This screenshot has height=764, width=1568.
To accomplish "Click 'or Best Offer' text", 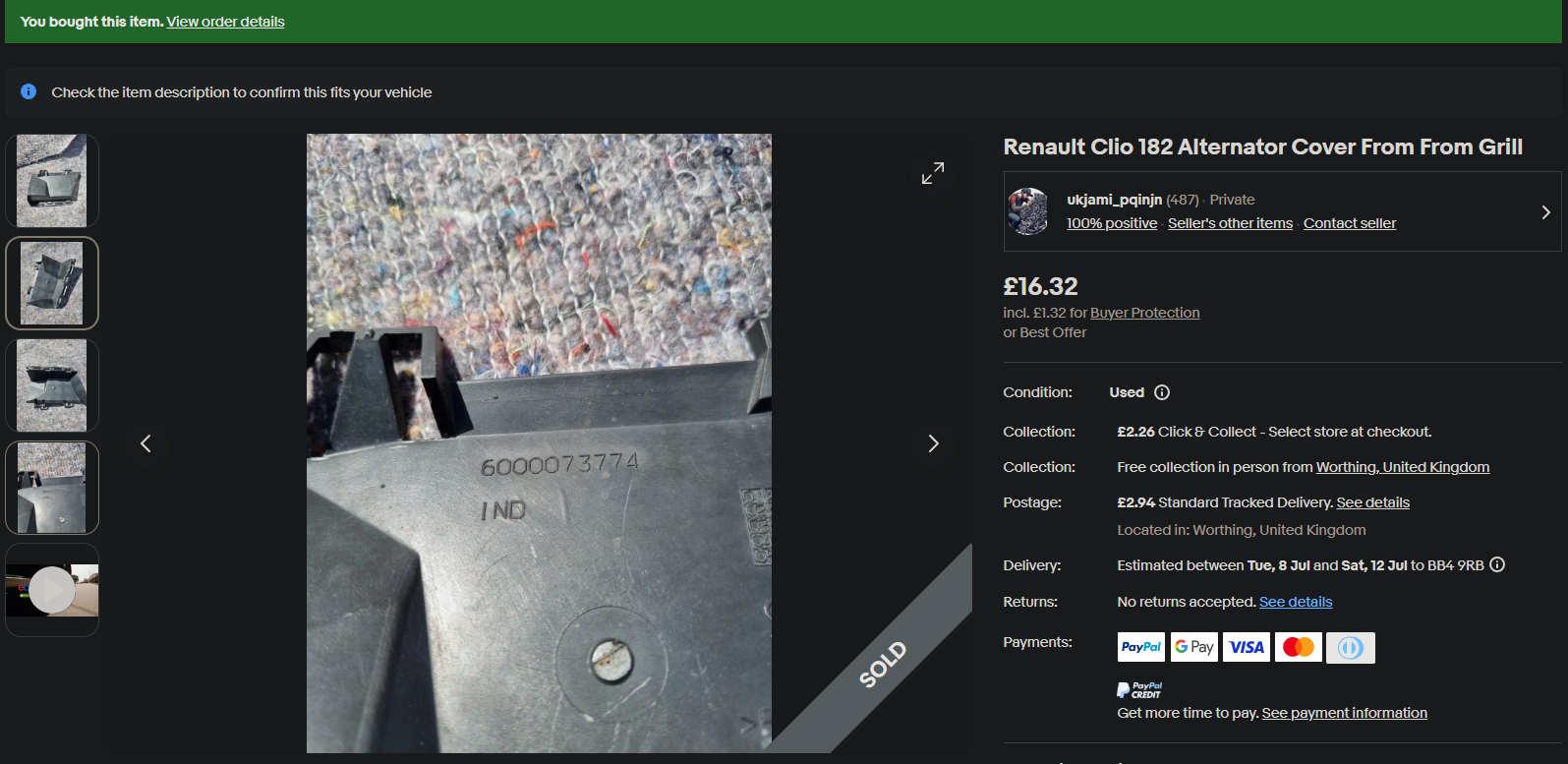I will click(1044, 332).
